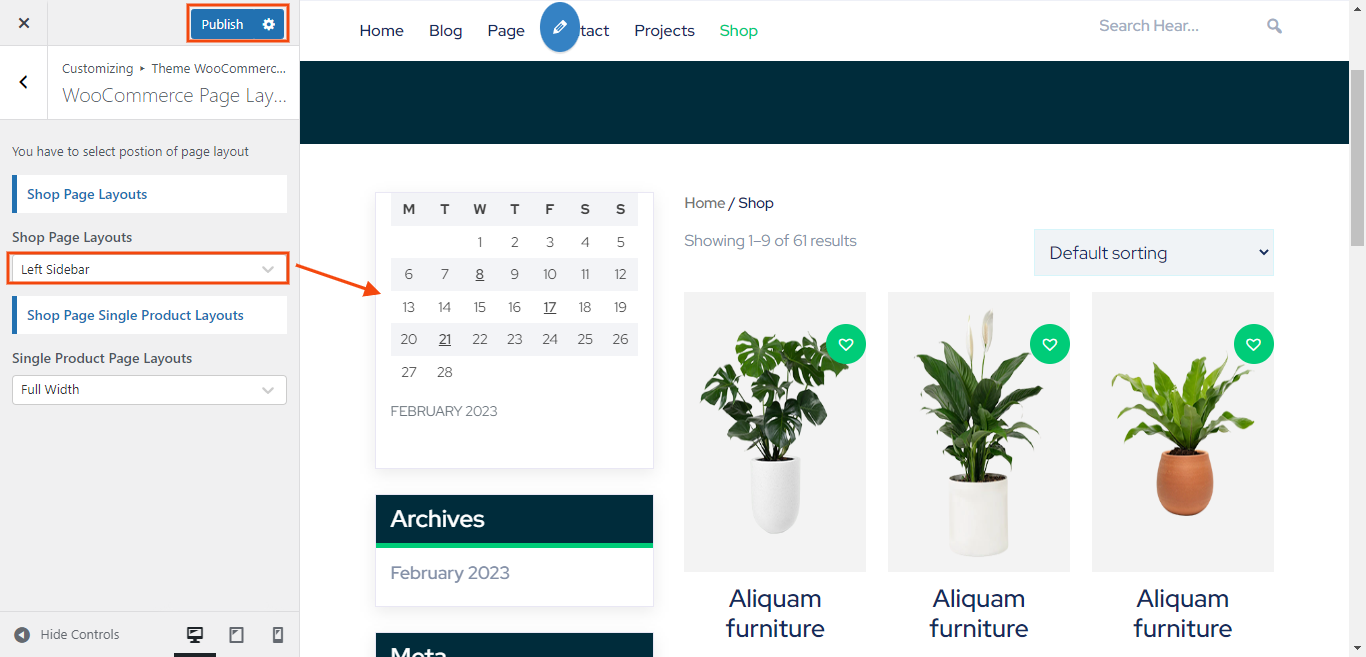Image resolution: width=1366 pixels, height=657 pixels.
Task: Open the February 2023 archive link
Action: click(450, 573)
